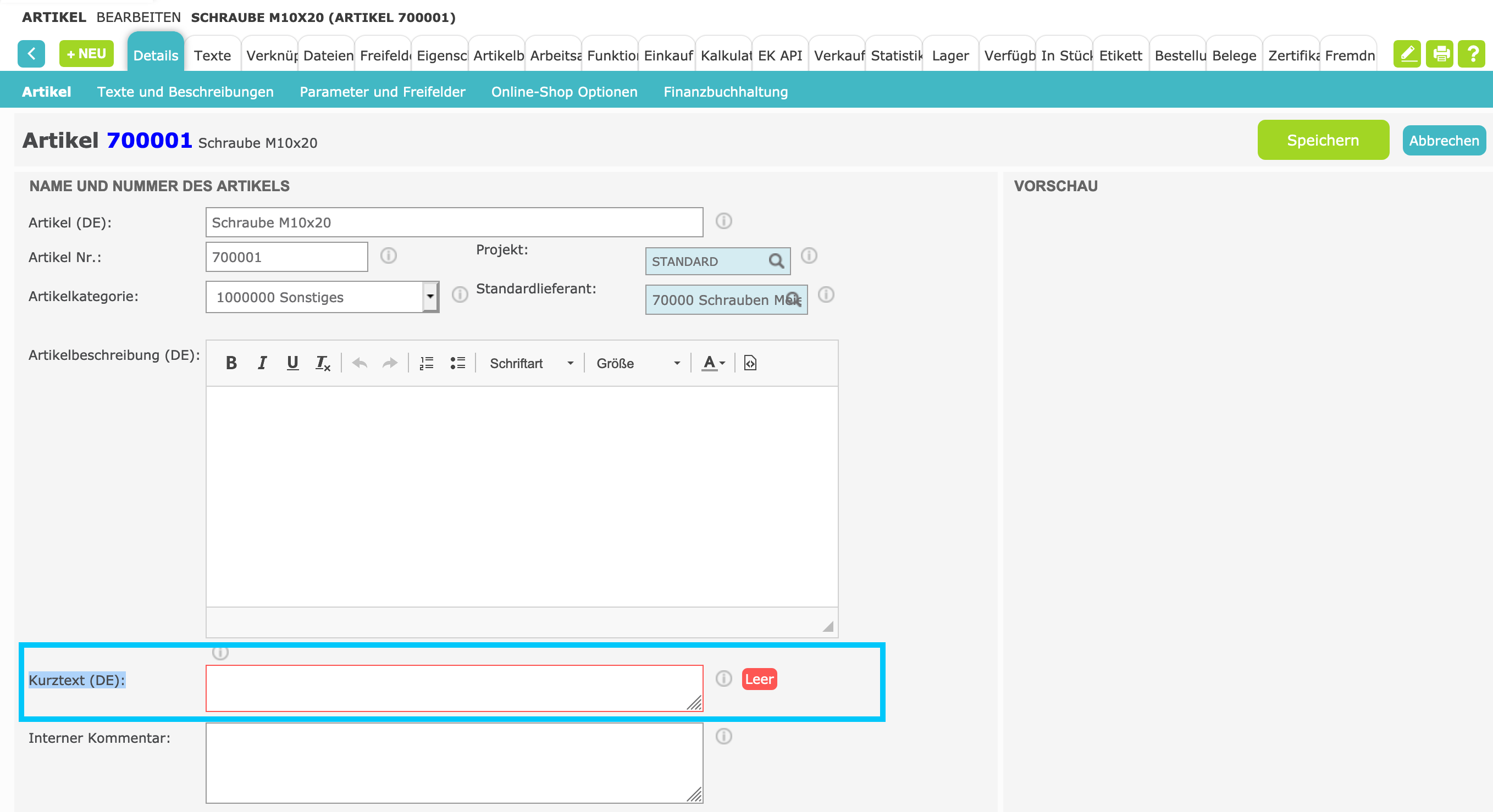Click the back arrow button

(x=31, y=54)
